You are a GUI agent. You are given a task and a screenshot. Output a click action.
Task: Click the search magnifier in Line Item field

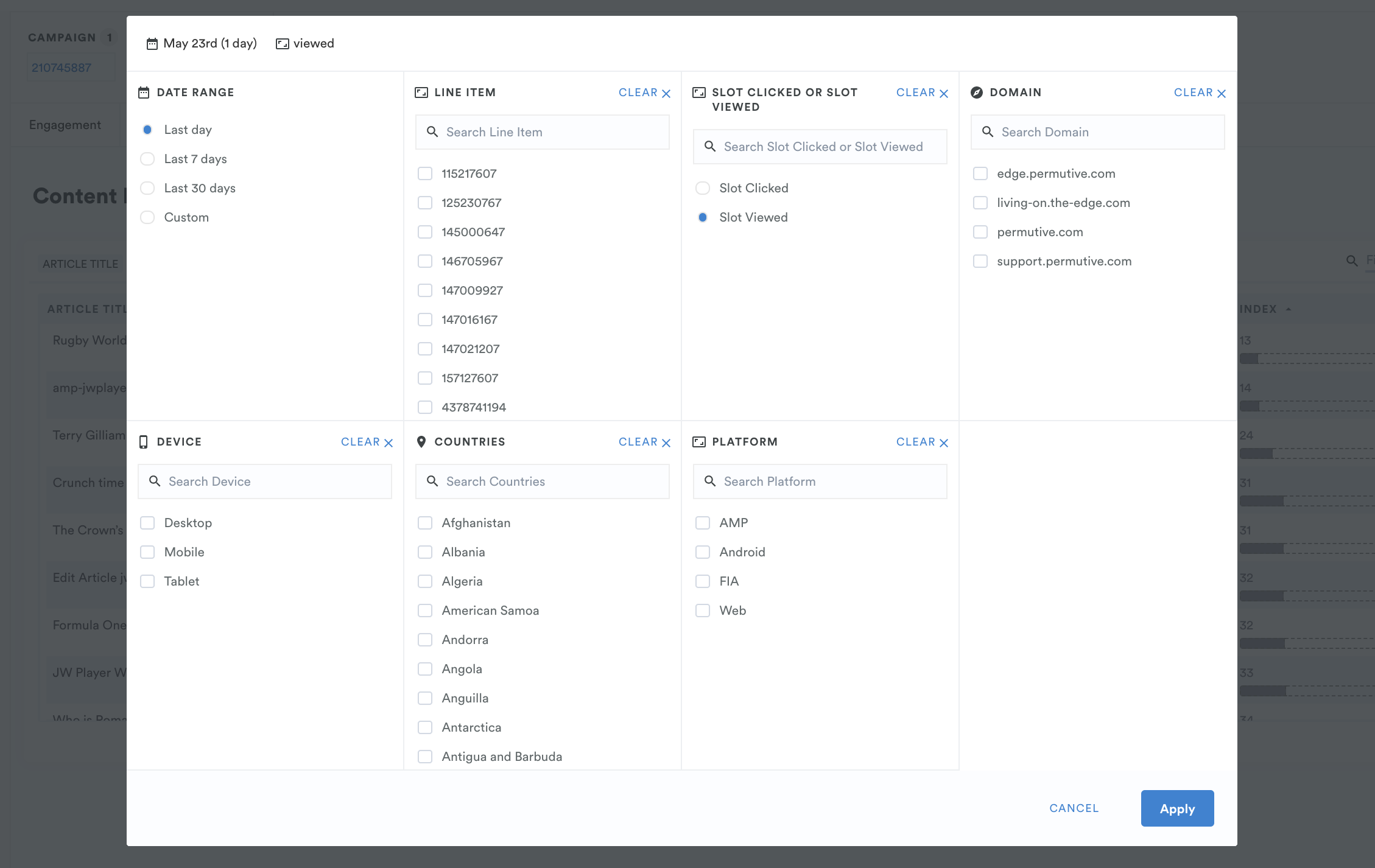coord(432,132)
